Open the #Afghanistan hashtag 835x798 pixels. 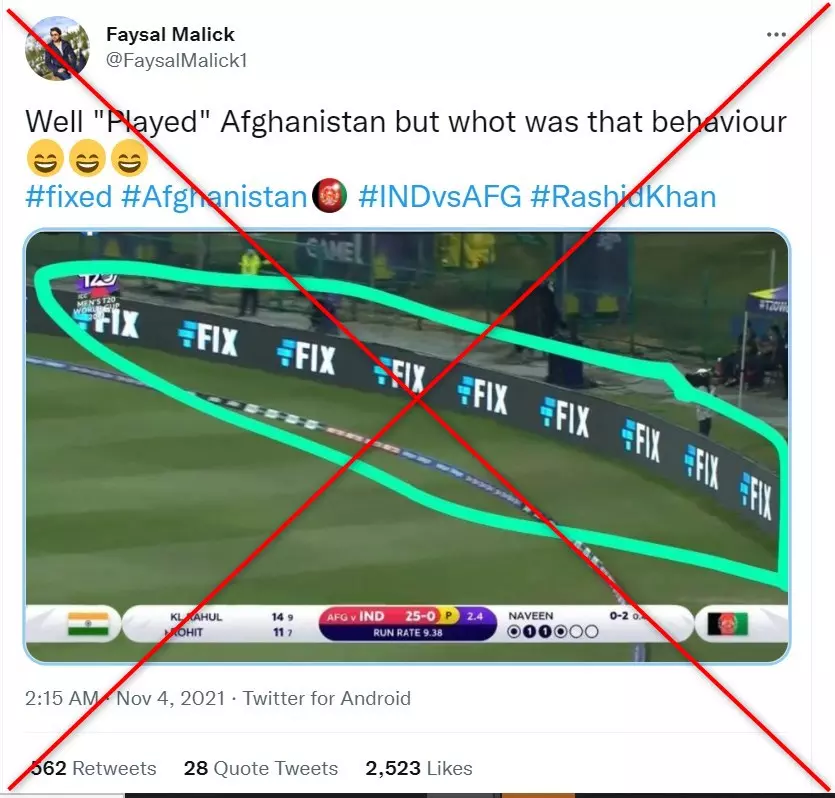[x=215, y=196]
